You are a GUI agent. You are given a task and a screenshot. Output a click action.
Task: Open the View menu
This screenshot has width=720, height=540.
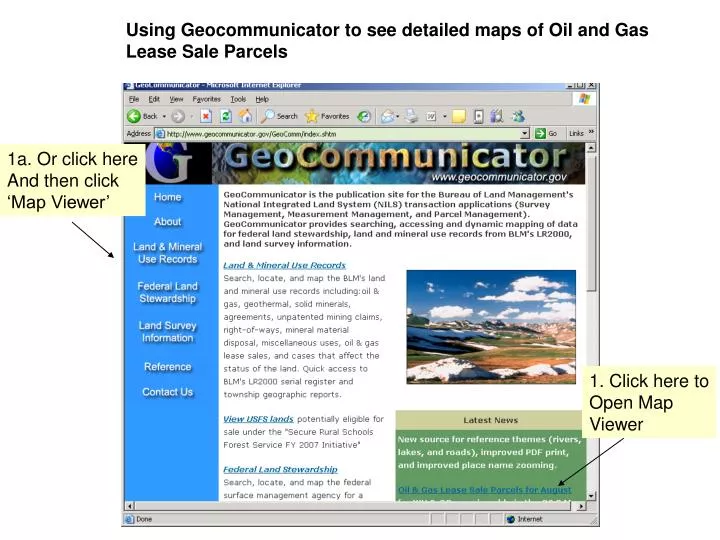click(176, 99)
